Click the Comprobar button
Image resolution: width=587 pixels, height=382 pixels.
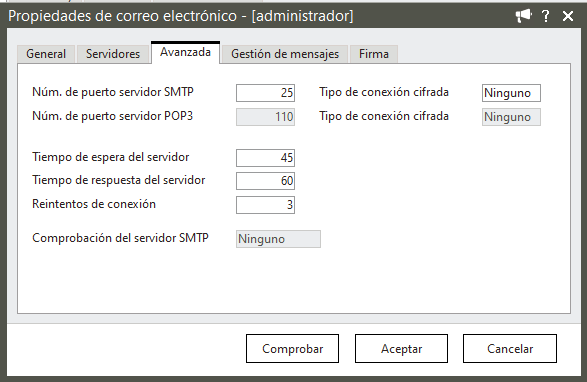292,349
